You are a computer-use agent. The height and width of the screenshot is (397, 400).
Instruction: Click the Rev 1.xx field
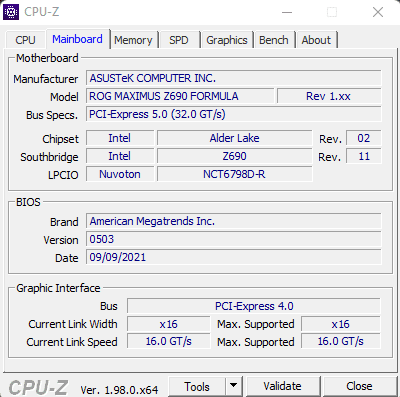tap(329, 96)
